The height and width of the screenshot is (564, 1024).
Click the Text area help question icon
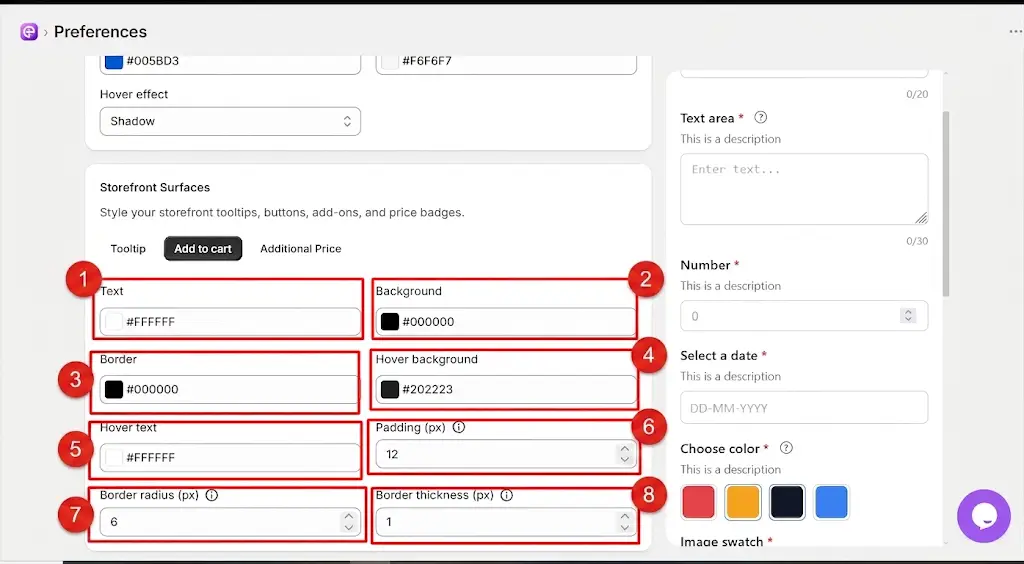[x=760, y=118]
